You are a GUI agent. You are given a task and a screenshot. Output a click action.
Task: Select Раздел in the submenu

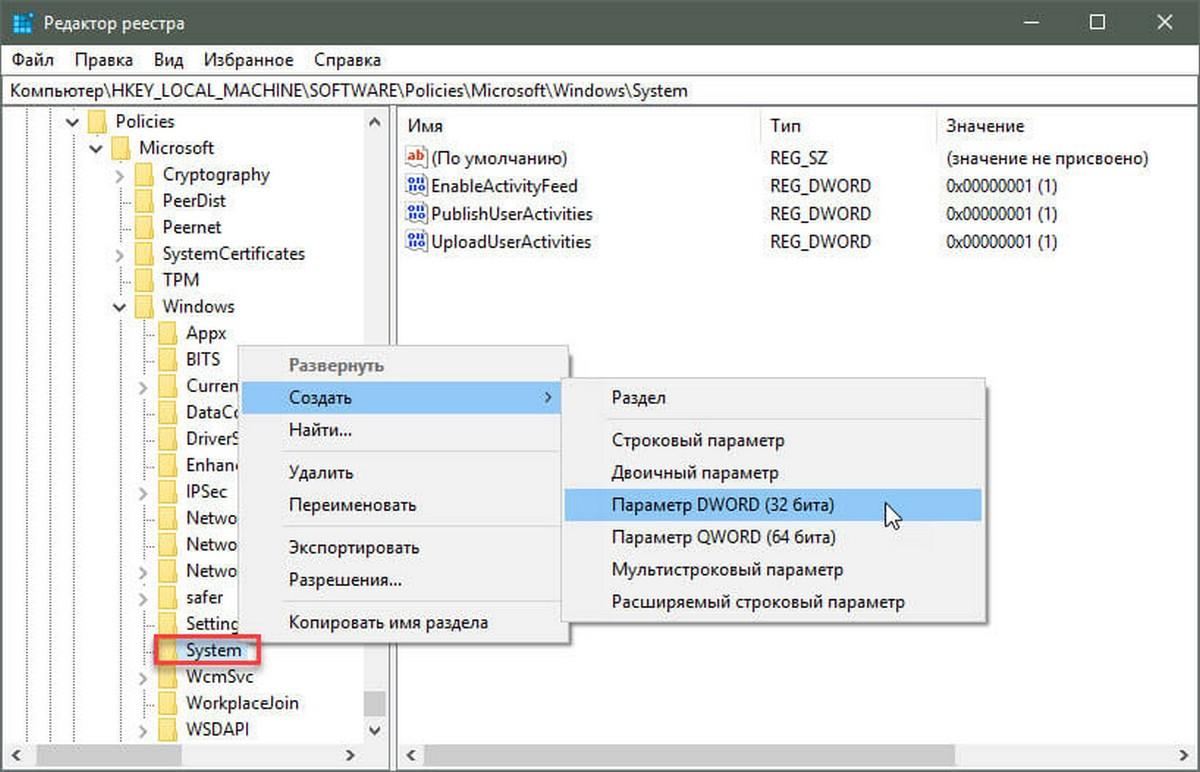pos(773,398)
